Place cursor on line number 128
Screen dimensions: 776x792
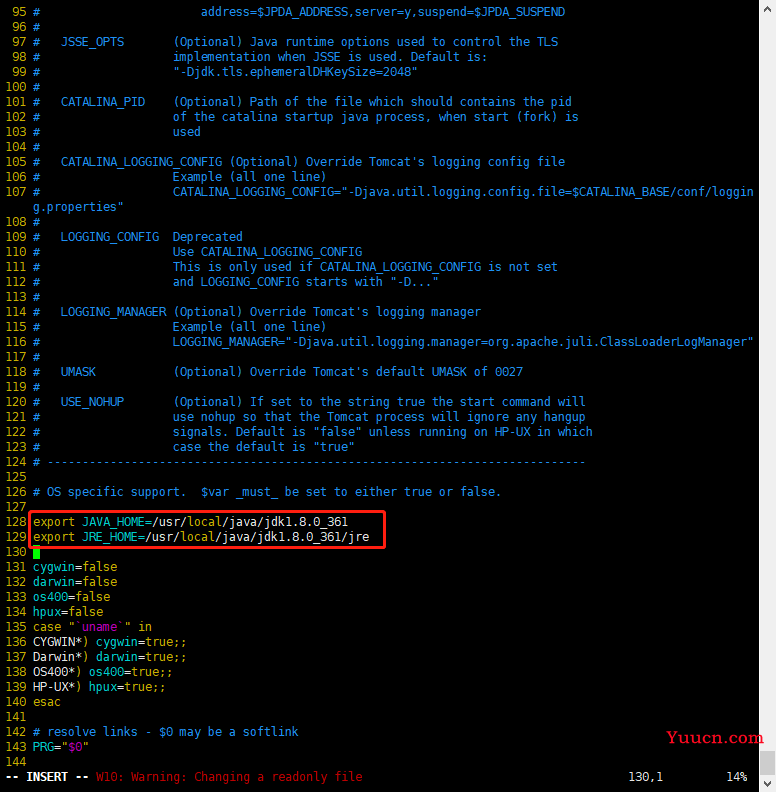click(16, 522)
